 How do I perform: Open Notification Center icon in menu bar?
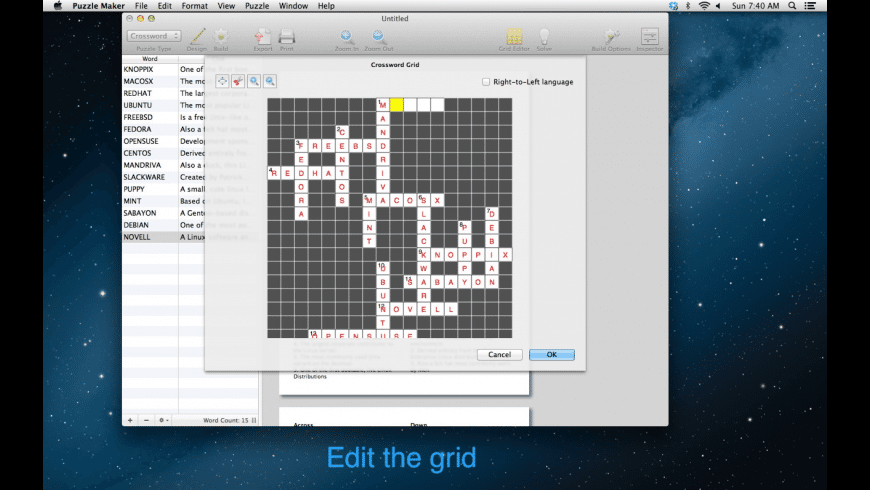click(810, 6)
